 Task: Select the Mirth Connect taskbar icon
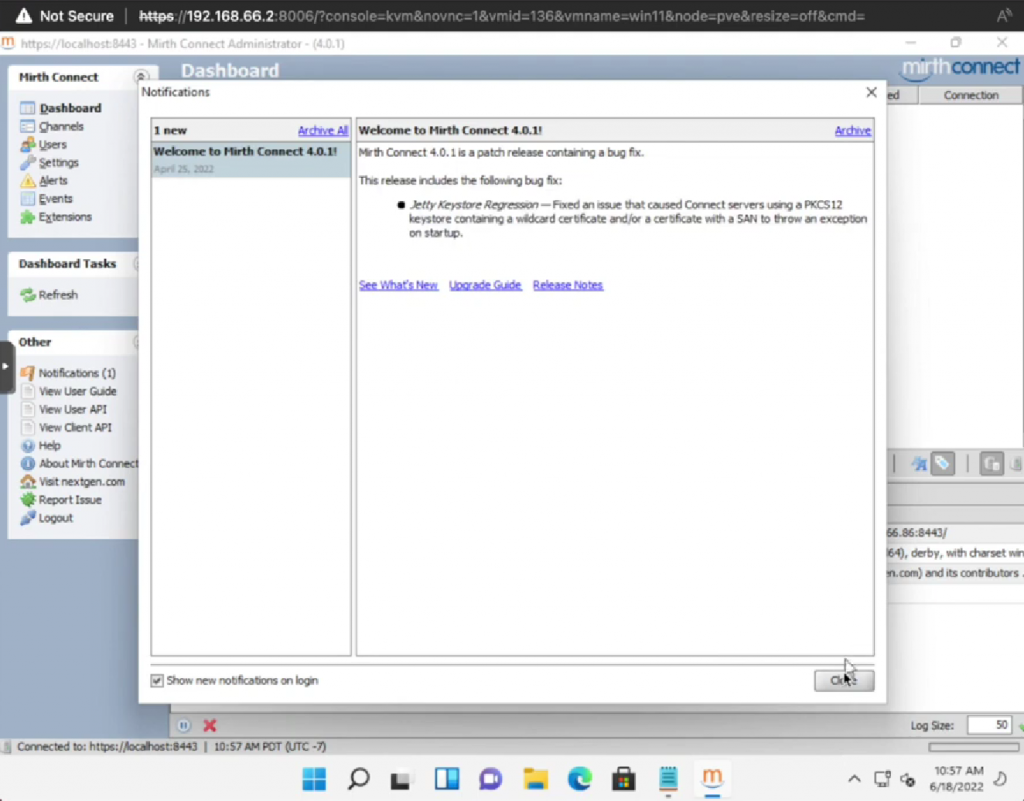pyautogui.click(x=712, y=779)
